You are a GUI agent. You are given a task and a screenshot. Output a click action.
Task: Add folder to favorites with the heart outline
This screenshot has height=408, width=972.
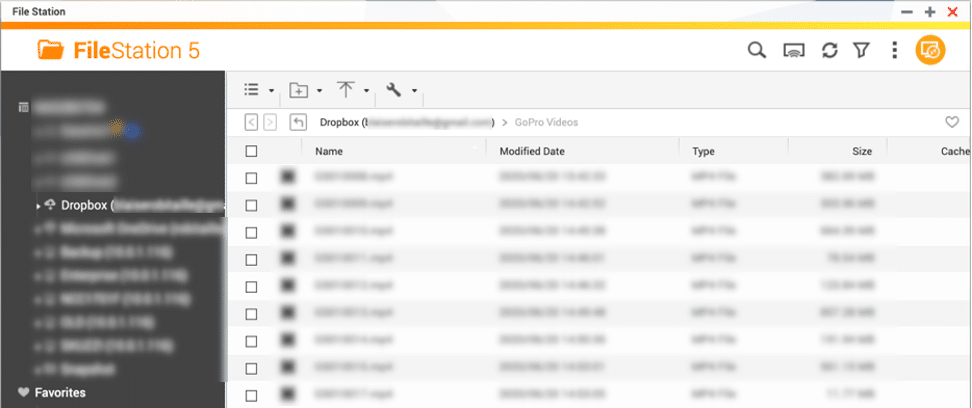point(952,123)
